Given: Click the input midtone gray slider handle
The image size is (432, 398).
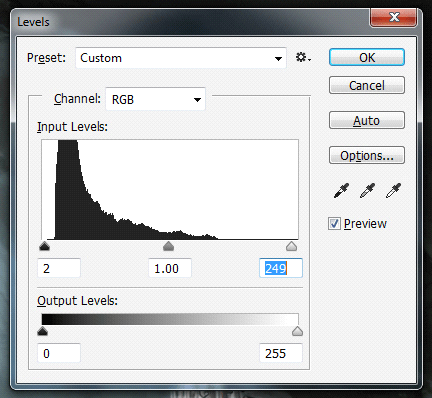Looking at the screenshot, I should (x=169, y=246).
